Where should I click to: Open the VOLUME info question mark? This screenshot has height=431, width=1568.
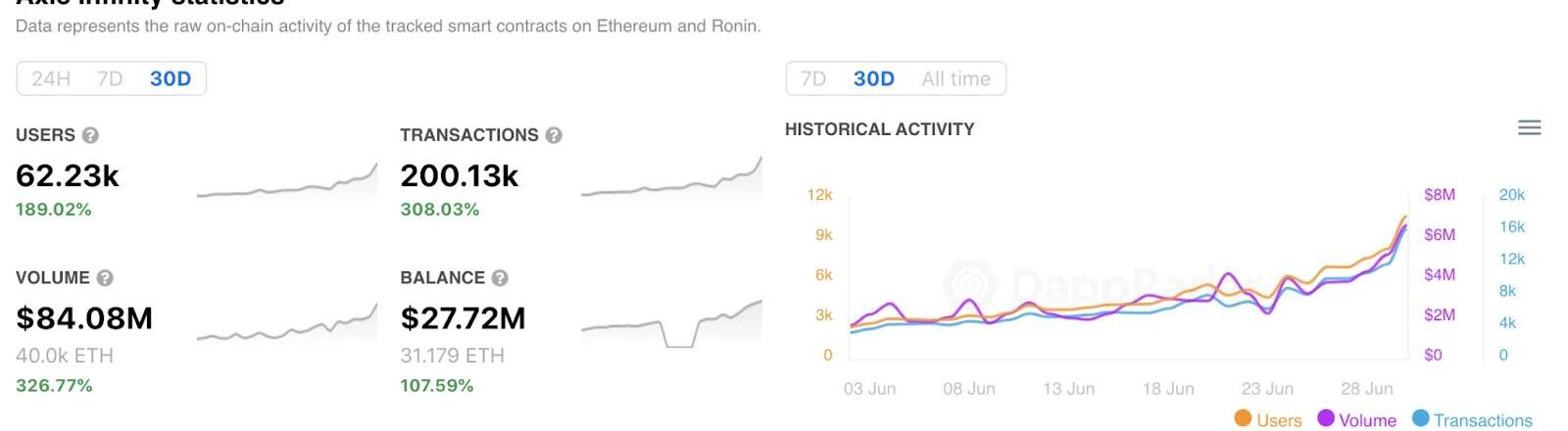(x=105, y=278)
